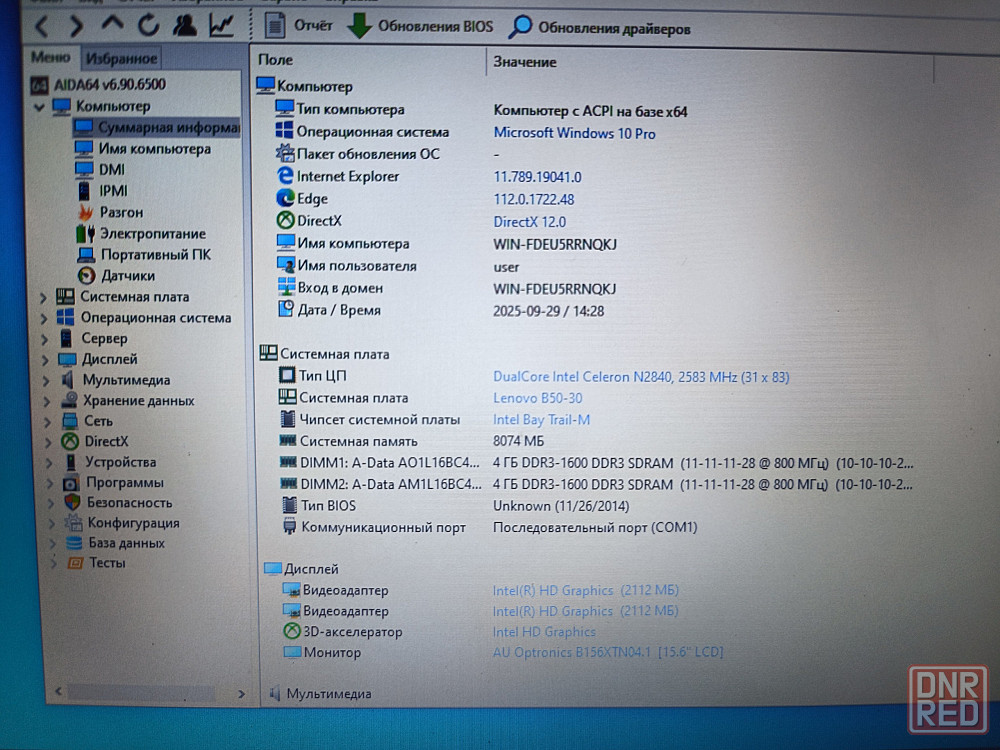
Task: Go up one level with Up arrow
Action: click(x=113, y=25)
